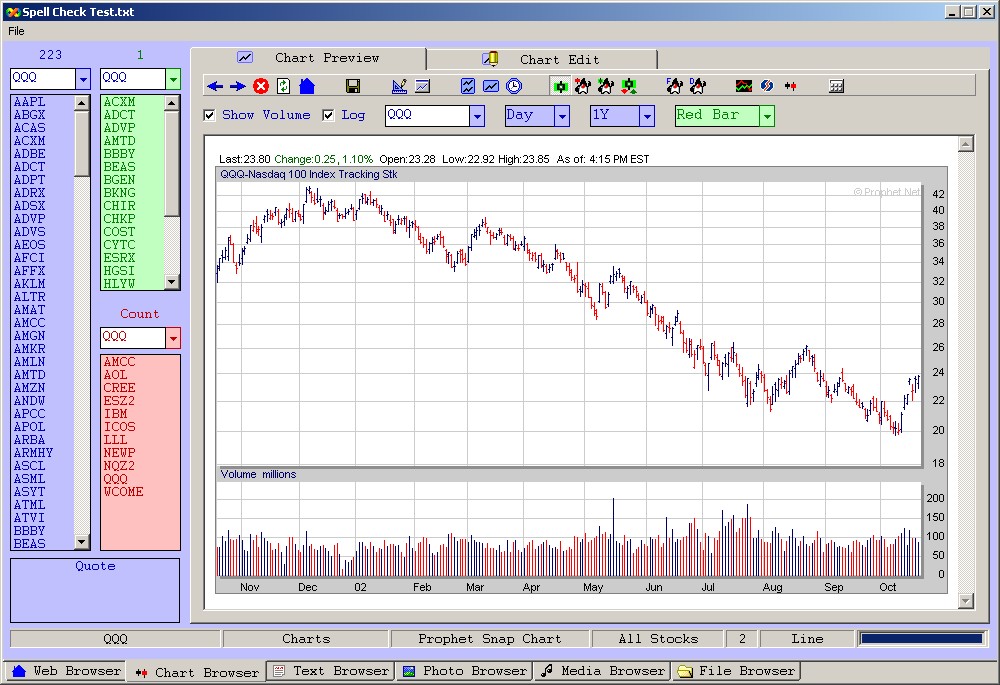Screen dimensions: 1000x685
Task: Toggle the Log scale checkbox
Action: point(328,115)
